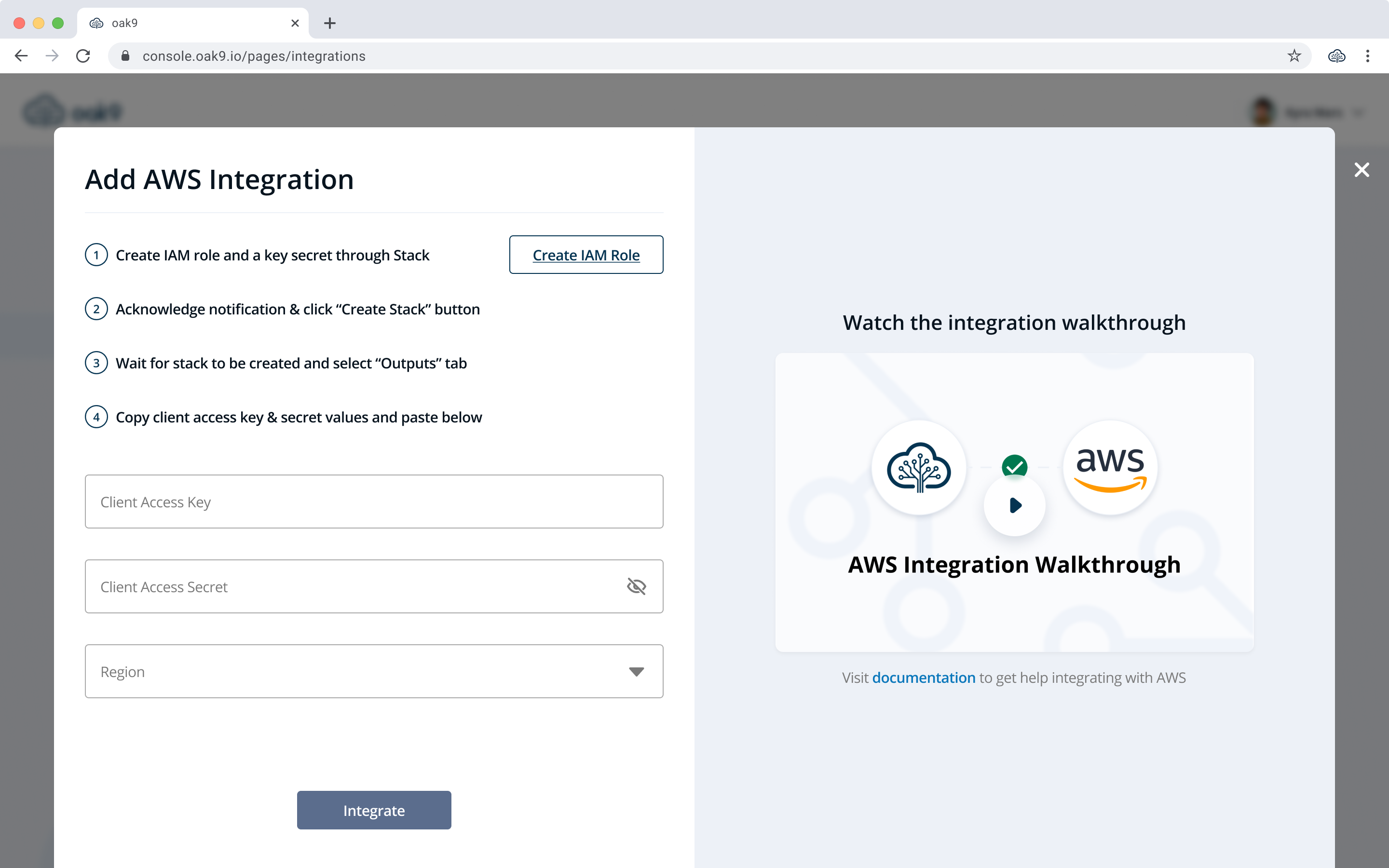1389x868 pixels.
Task: Focus the Client Access Key field
Action: click(x=374, y=501)
